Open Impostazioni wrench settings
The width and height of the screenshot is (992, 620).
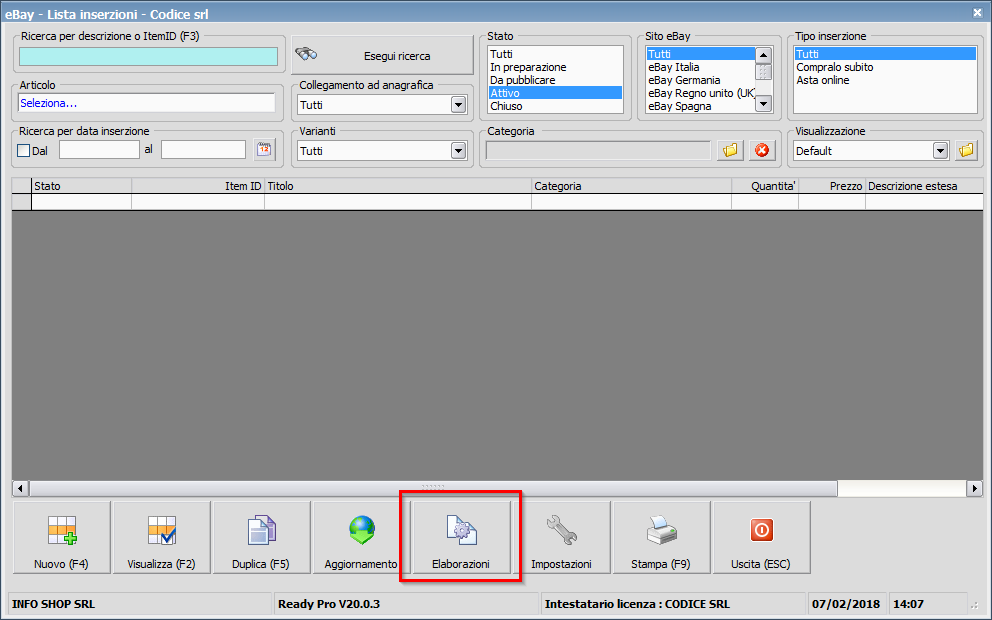click(x=561, y=537)
